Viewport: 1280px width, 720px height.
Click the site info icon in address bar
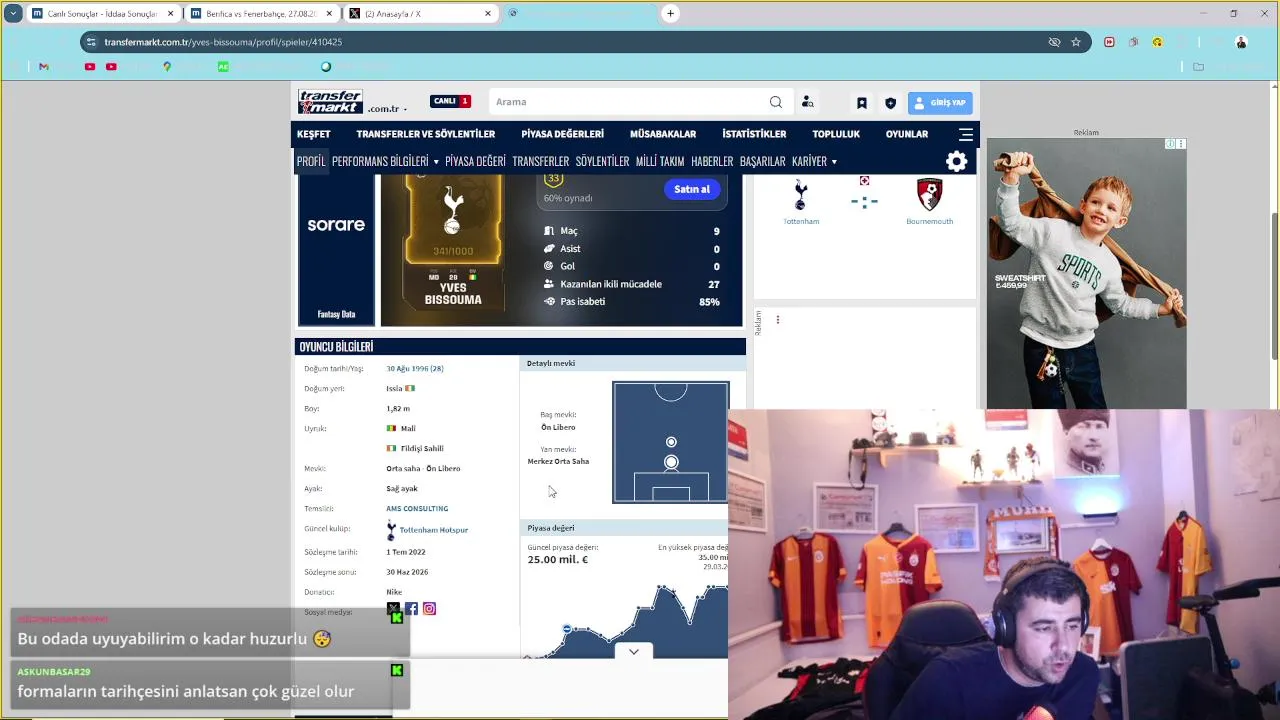[91, 42]
